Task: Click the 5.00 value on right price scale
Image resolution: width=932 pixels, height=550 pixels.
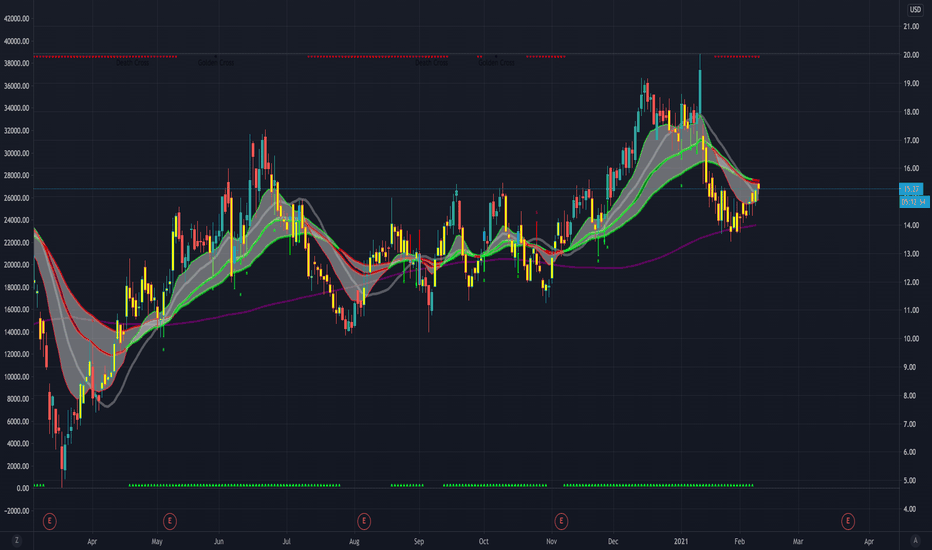Action: [910, 480]
